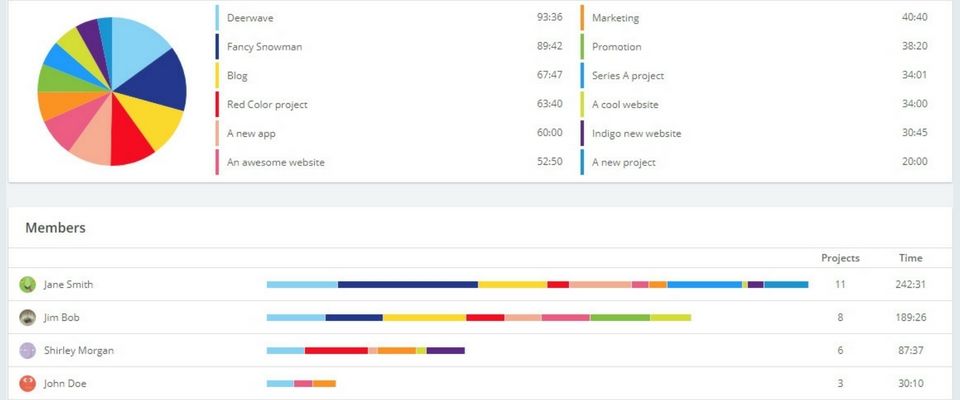This screenshot has height=400, width=960.
Task: Click Shirley Morgan's purple avatar icon
Action: coord(28,350)
